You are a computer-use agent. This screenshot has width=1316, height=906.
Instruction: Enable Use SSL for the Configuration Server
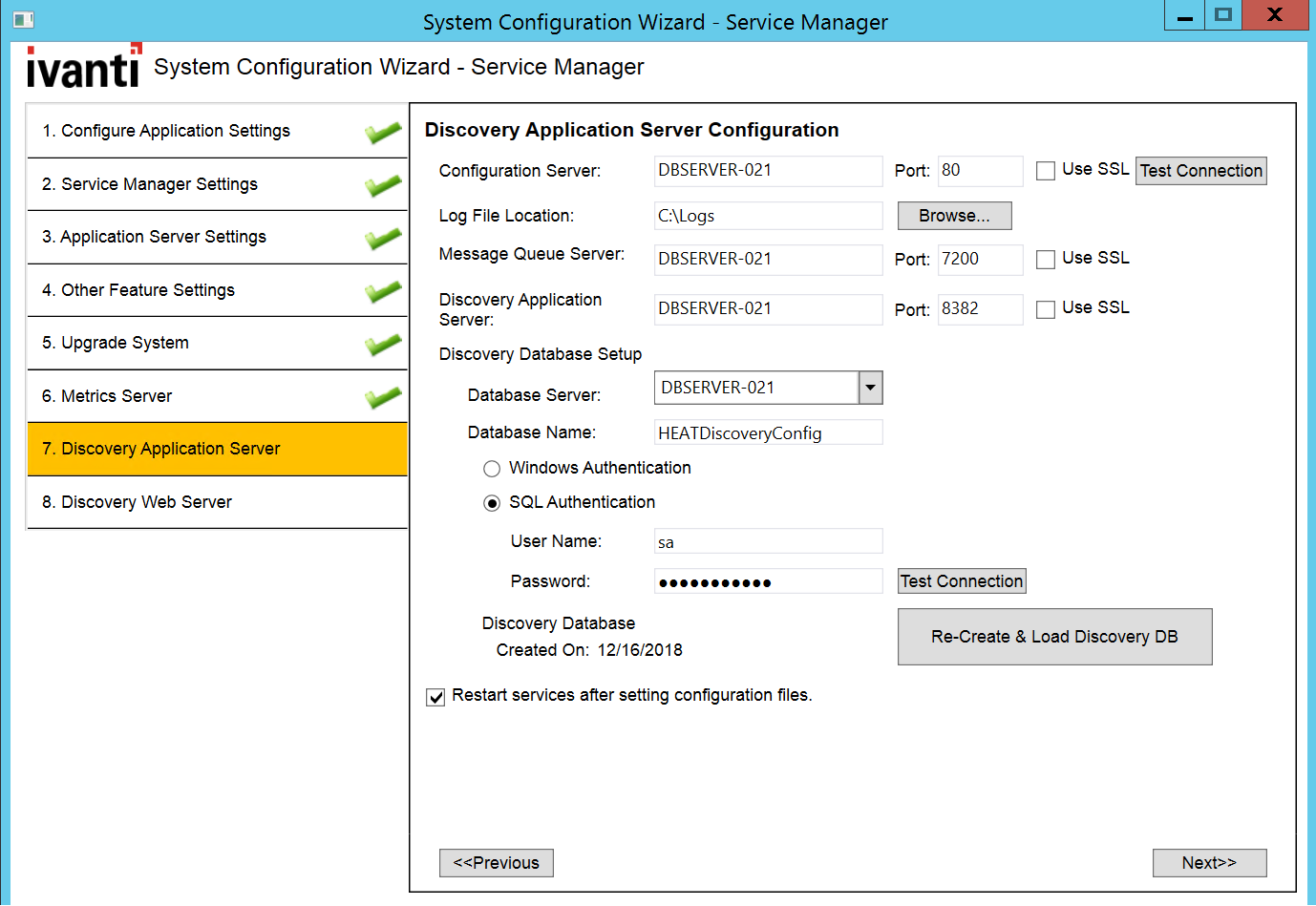click(x=1045, y=168)
